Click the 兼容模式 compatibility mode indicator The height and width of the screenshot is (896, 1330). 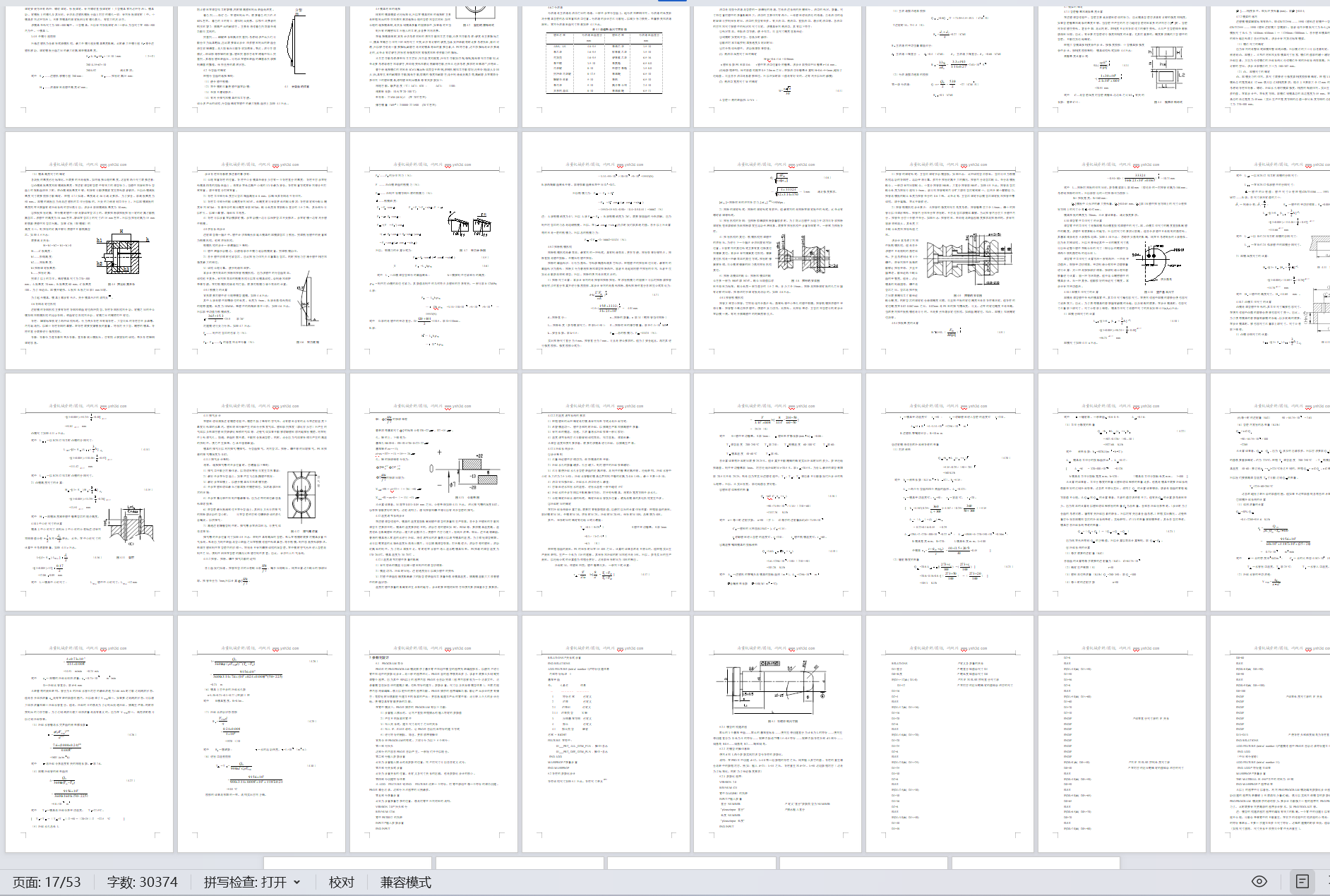tap(406, 882)
